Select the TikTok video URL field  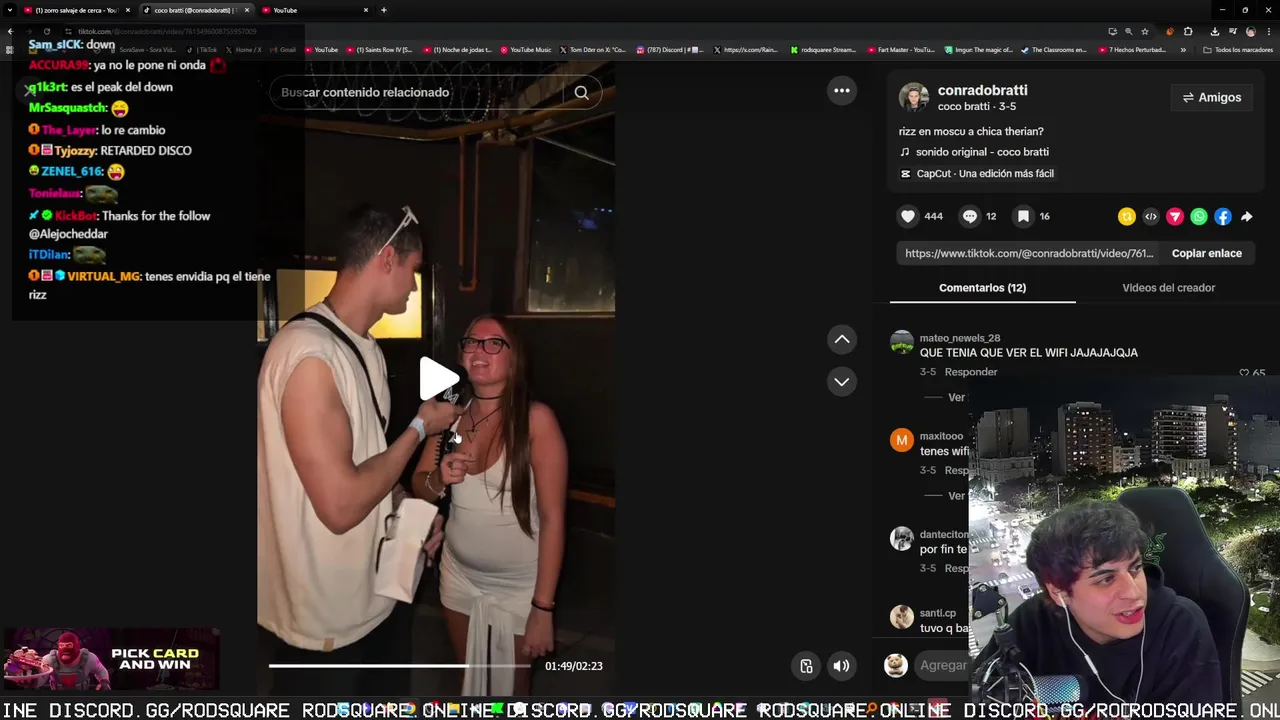pyautogui.click(x=1030, y=253)
